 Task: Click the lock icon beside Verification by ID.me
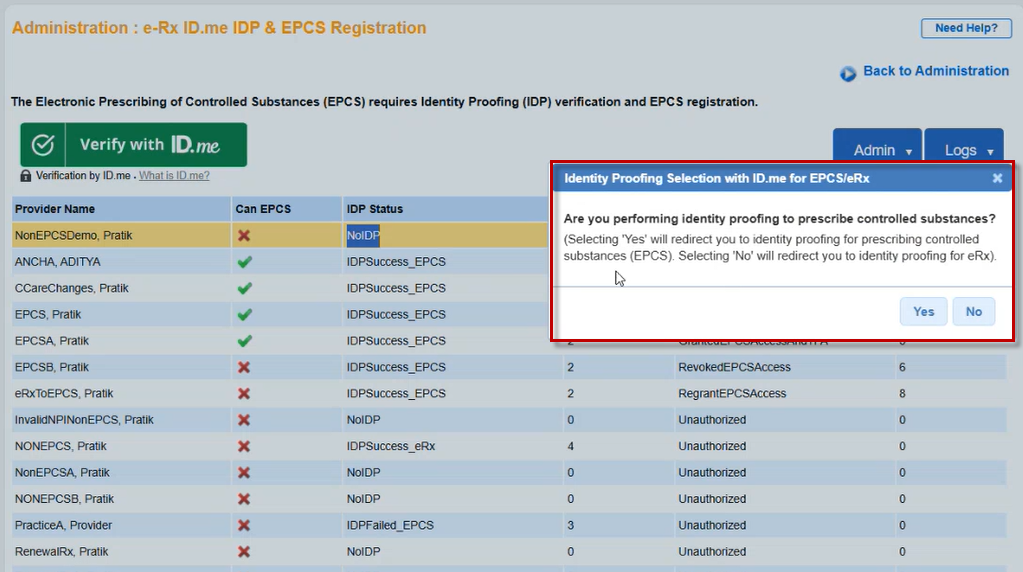pyautogui.click(x=26, y=176)
